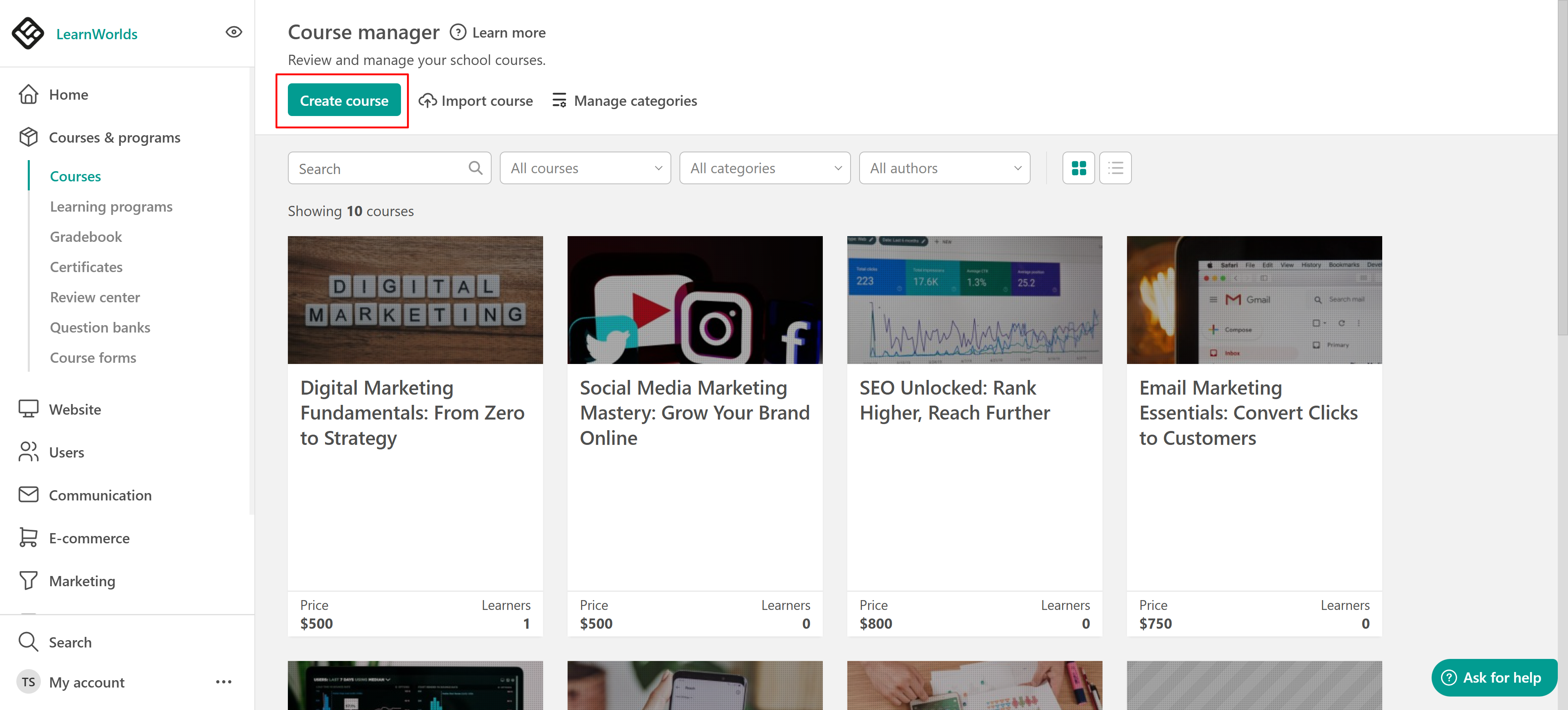Expand the All authors dropdown
The width and height of the screenshot is (1568, 710).
pyautogui.click(x=944, y=168)
